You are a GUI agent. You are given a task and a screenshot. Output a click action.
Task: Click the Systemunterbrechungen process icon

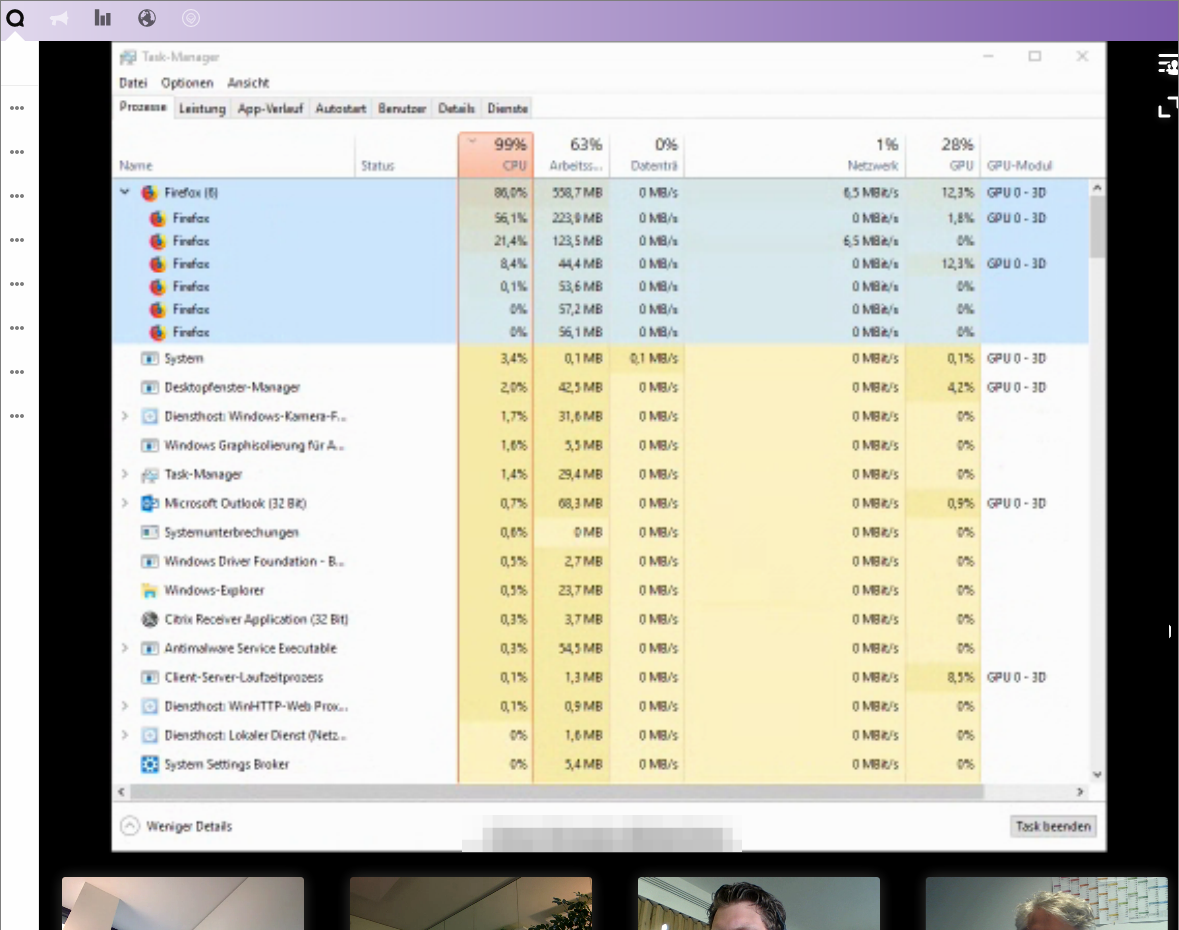(x=150, y=533)
